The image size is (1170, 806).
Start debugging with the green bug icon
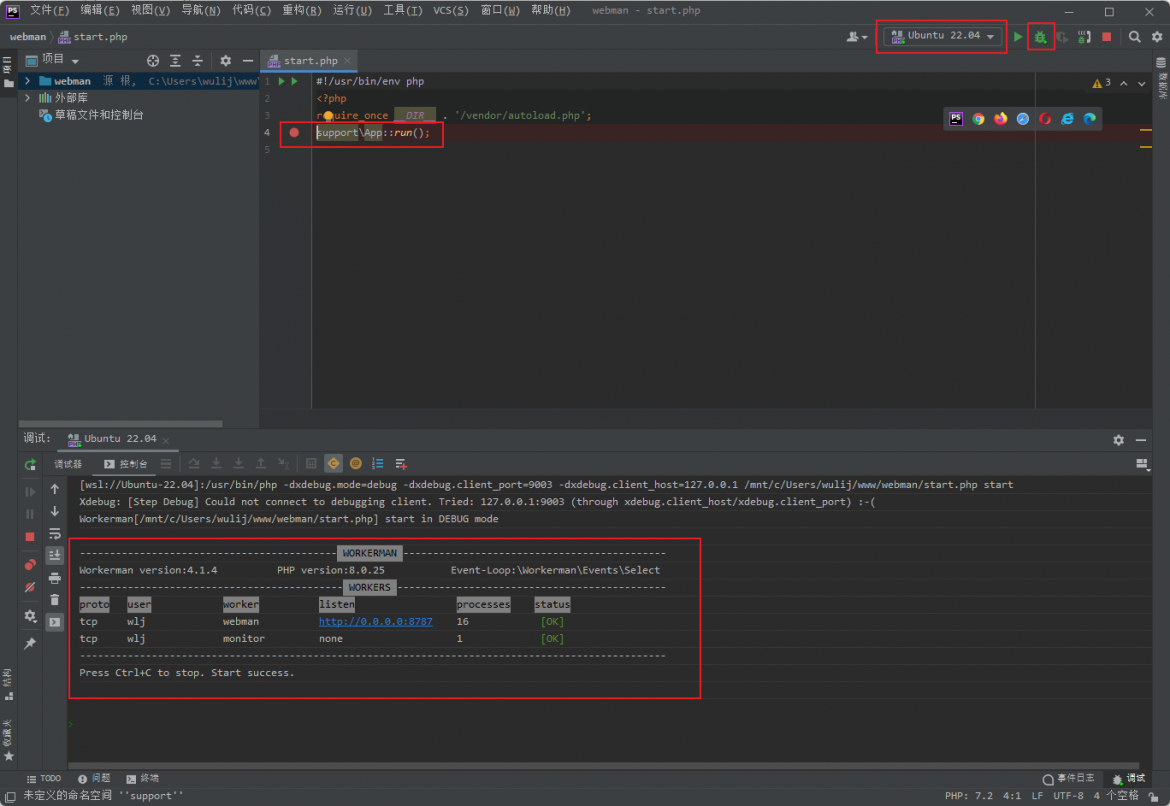[1040, 37]
